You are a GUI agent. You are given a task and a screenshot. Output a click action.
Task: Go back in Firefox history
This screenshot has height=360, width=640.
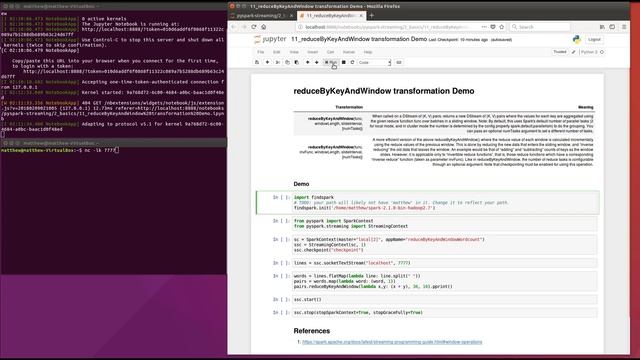point(234,27)
